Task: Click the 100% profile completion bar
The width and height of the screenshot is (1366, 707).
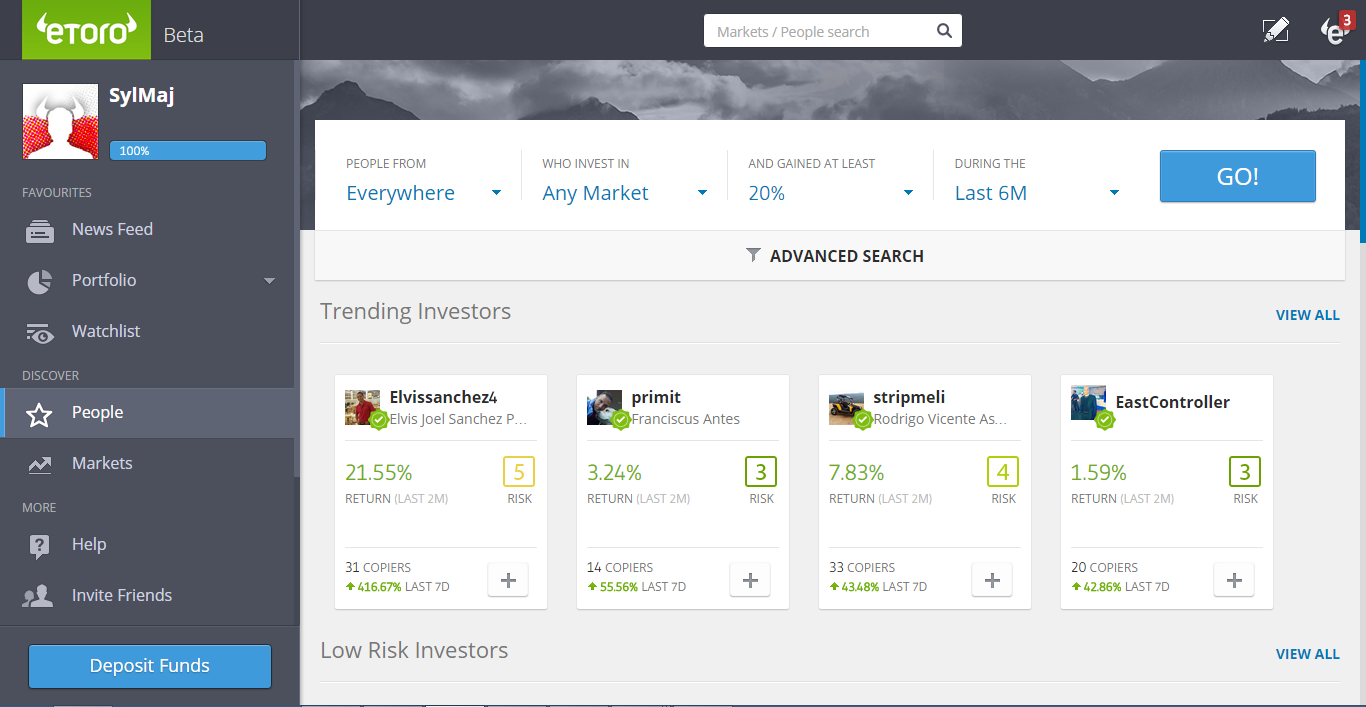Action: [188, 151]
